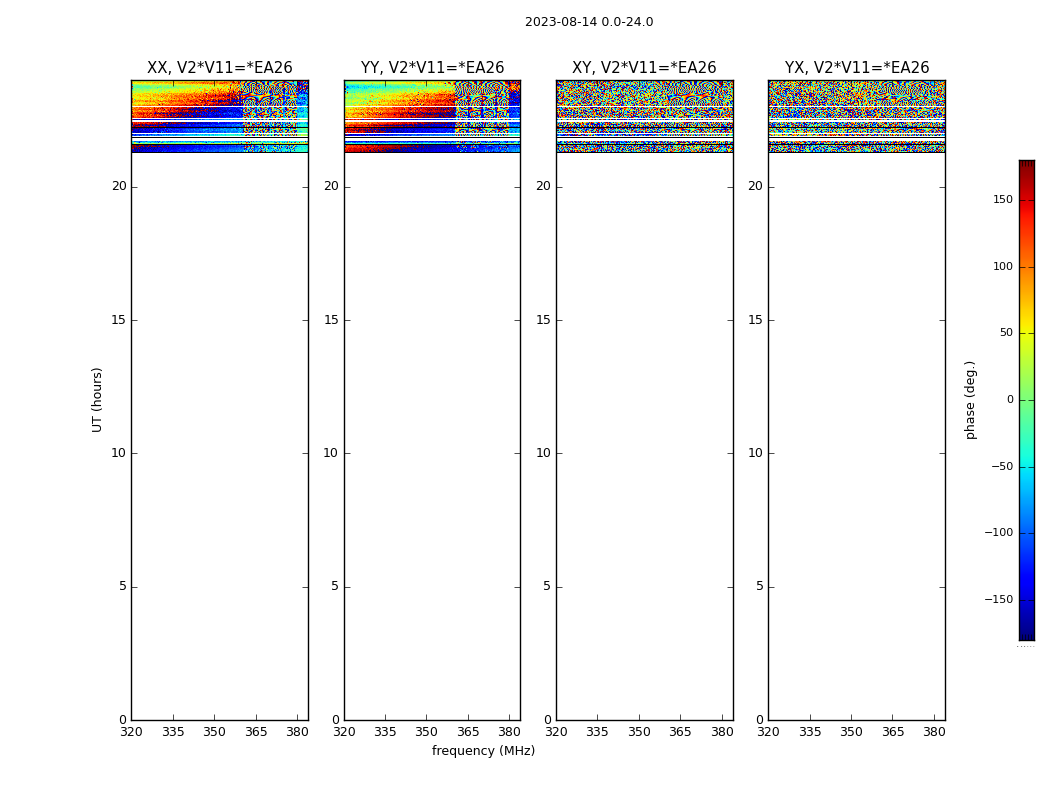
Task: Click the 15 hour tick of YX panel
Action: coord(755,320)
